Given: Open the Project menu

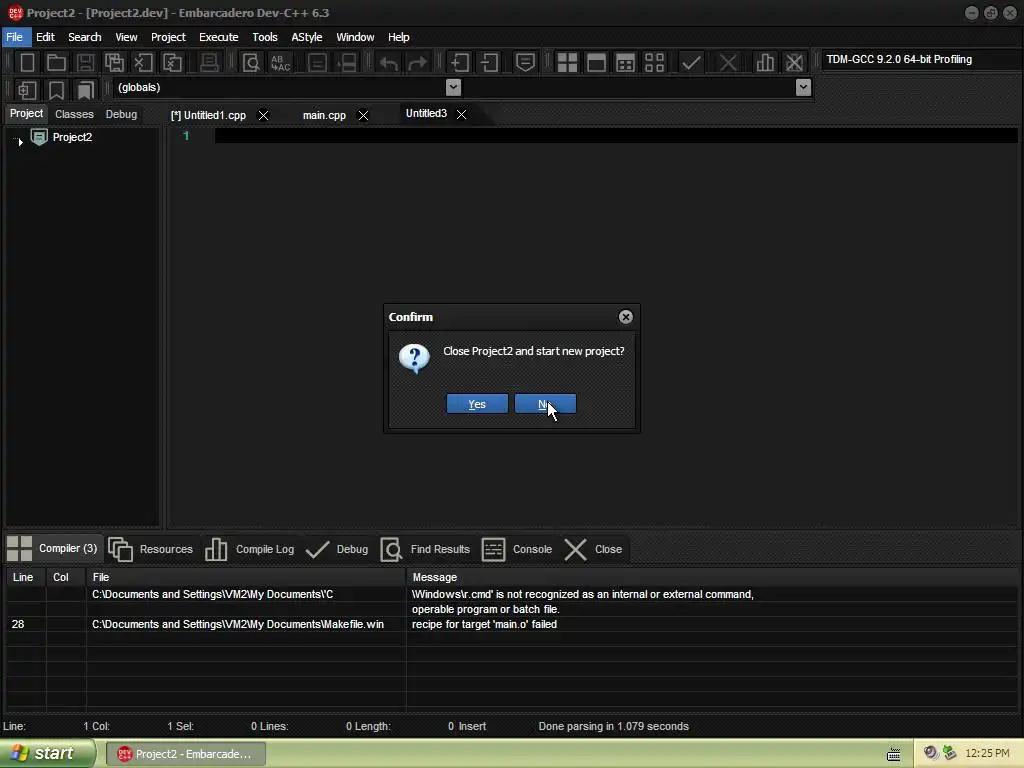Looking at the screenshot, I should point(168,37).
